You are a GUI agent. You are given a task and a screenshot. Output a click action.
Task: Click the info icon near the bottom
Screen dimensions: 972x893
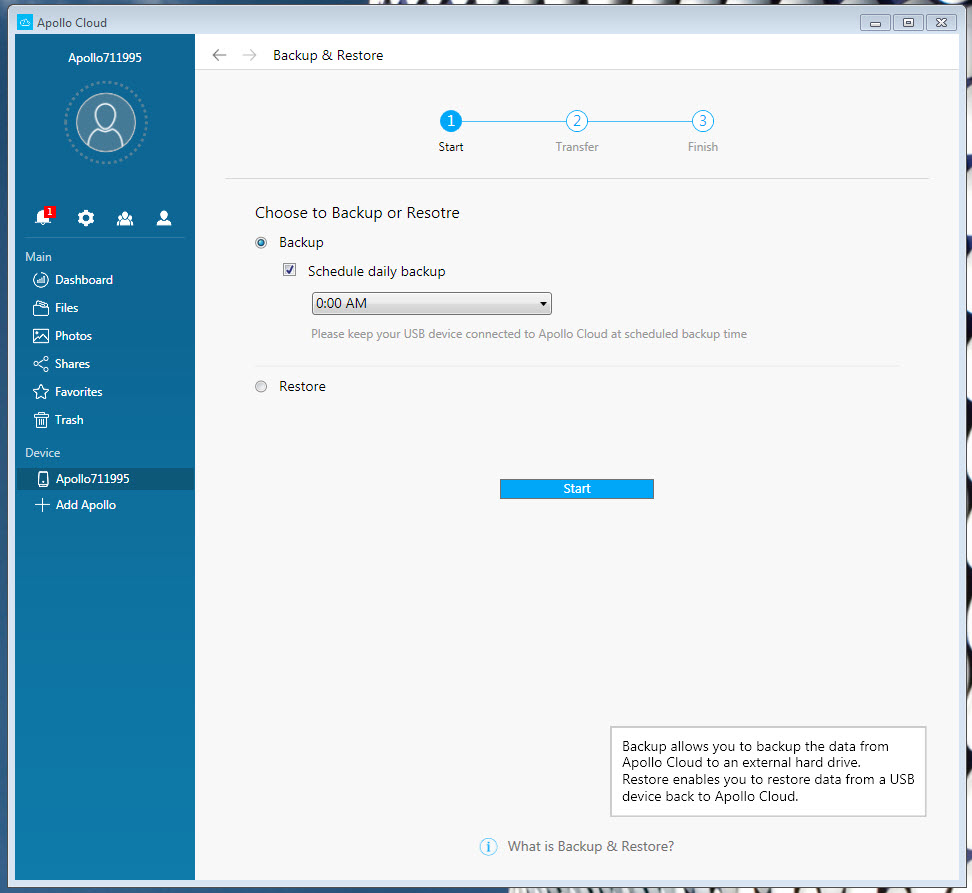(488, 847)
